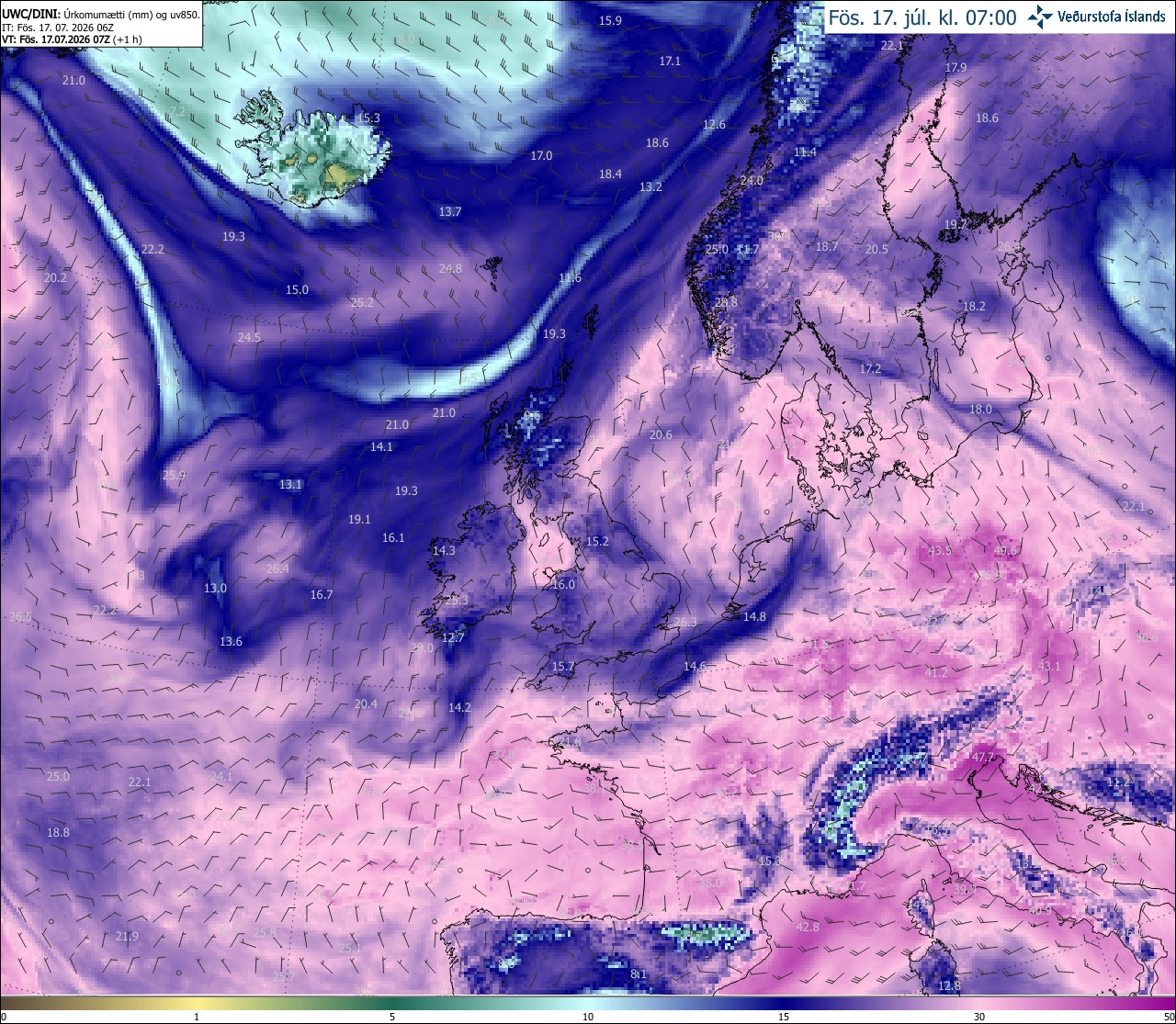
Task: Click the 47.7 value label over northern Italy
Action: (x=984, y=758)
